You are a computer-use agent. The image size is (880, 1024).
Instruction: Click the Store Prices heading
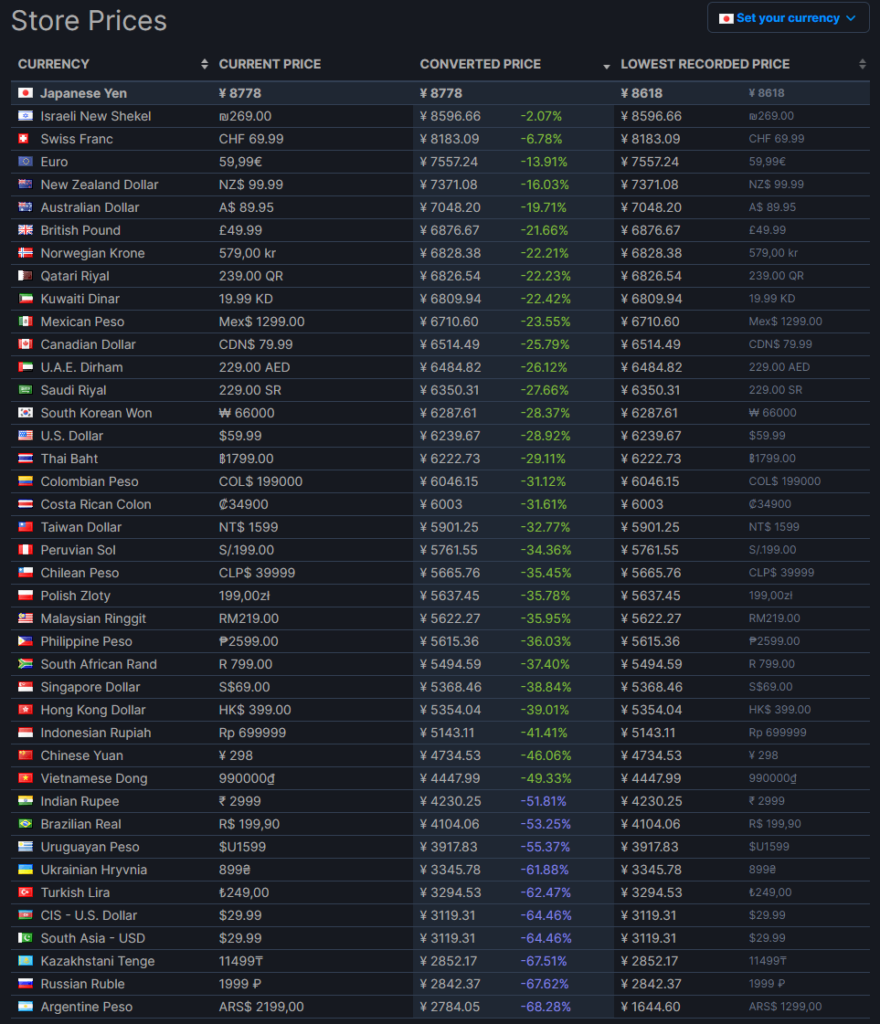click(89, 20)
